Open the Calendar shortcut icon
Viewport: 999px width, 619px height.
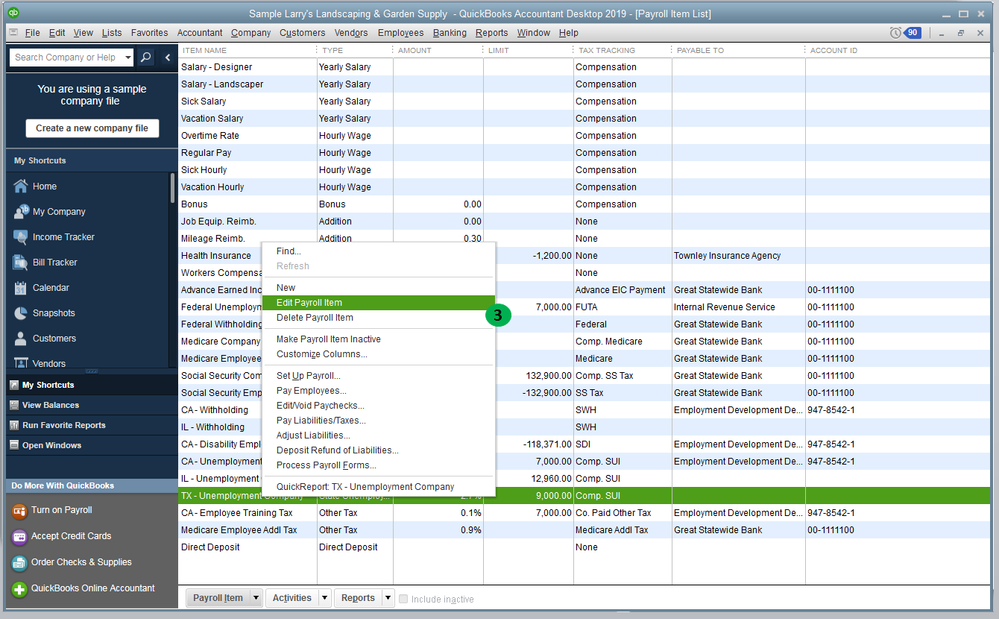pyautogui.click(x=19, y=288)
